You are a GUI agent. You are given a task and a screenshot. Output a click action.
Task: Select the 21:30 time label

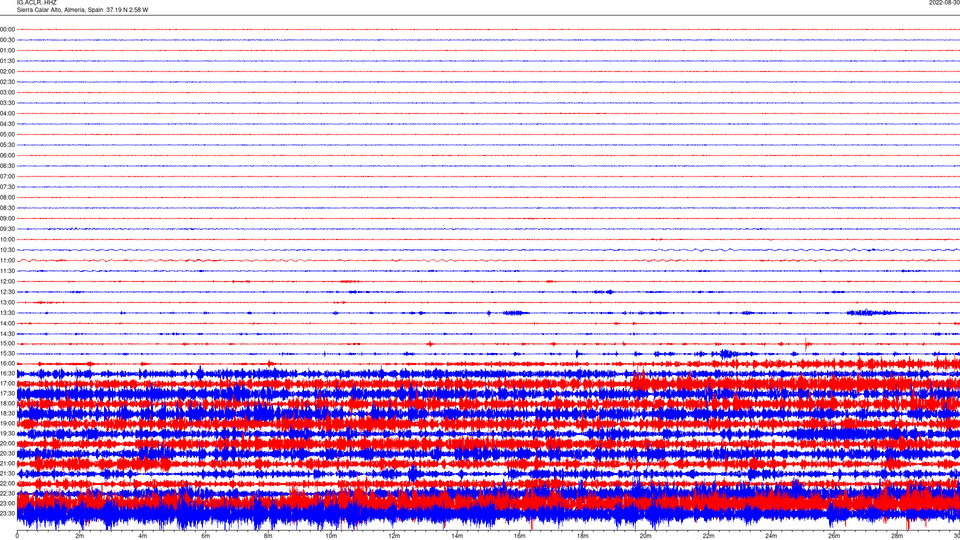[7, 473]
